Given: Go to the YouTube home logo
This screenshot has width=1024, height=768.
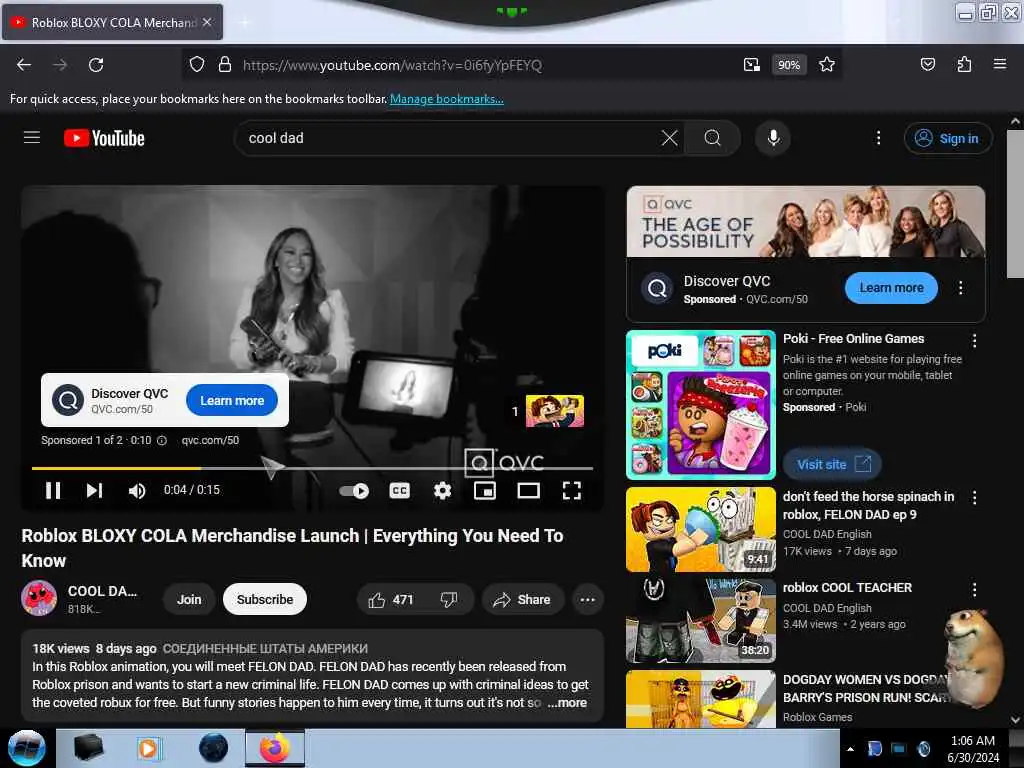Looking at the screenshot, I should (104, 138).
